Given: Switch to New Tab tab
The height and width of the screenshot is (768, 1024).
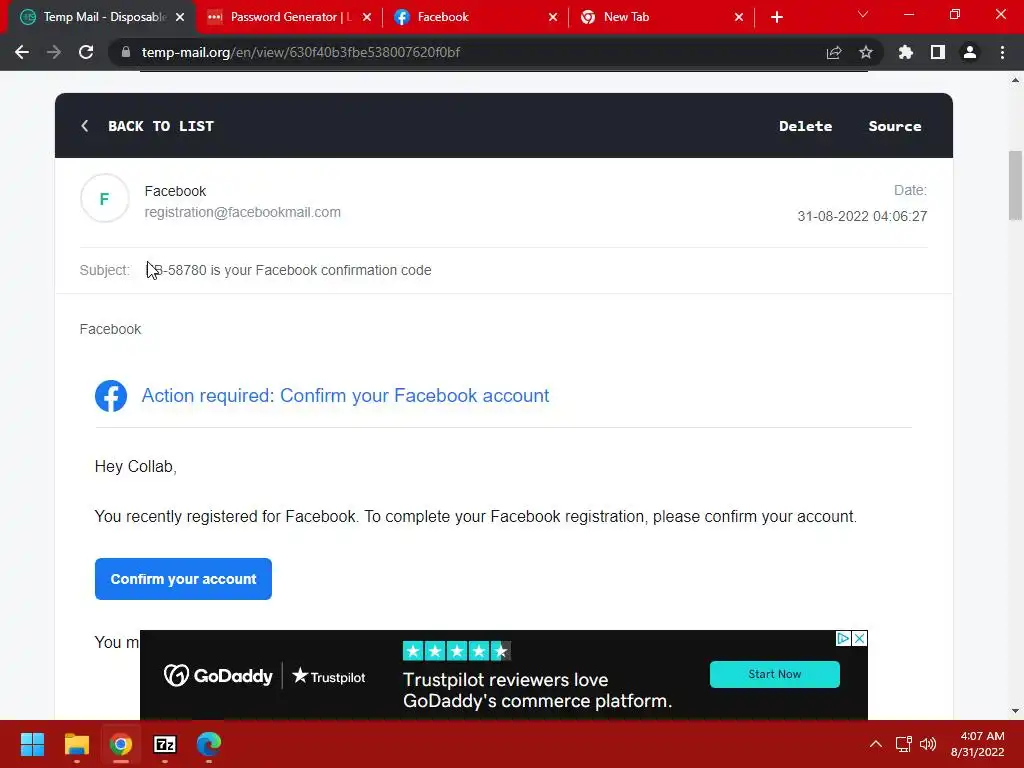Looking at the screenshot, I should click(662, 17).
